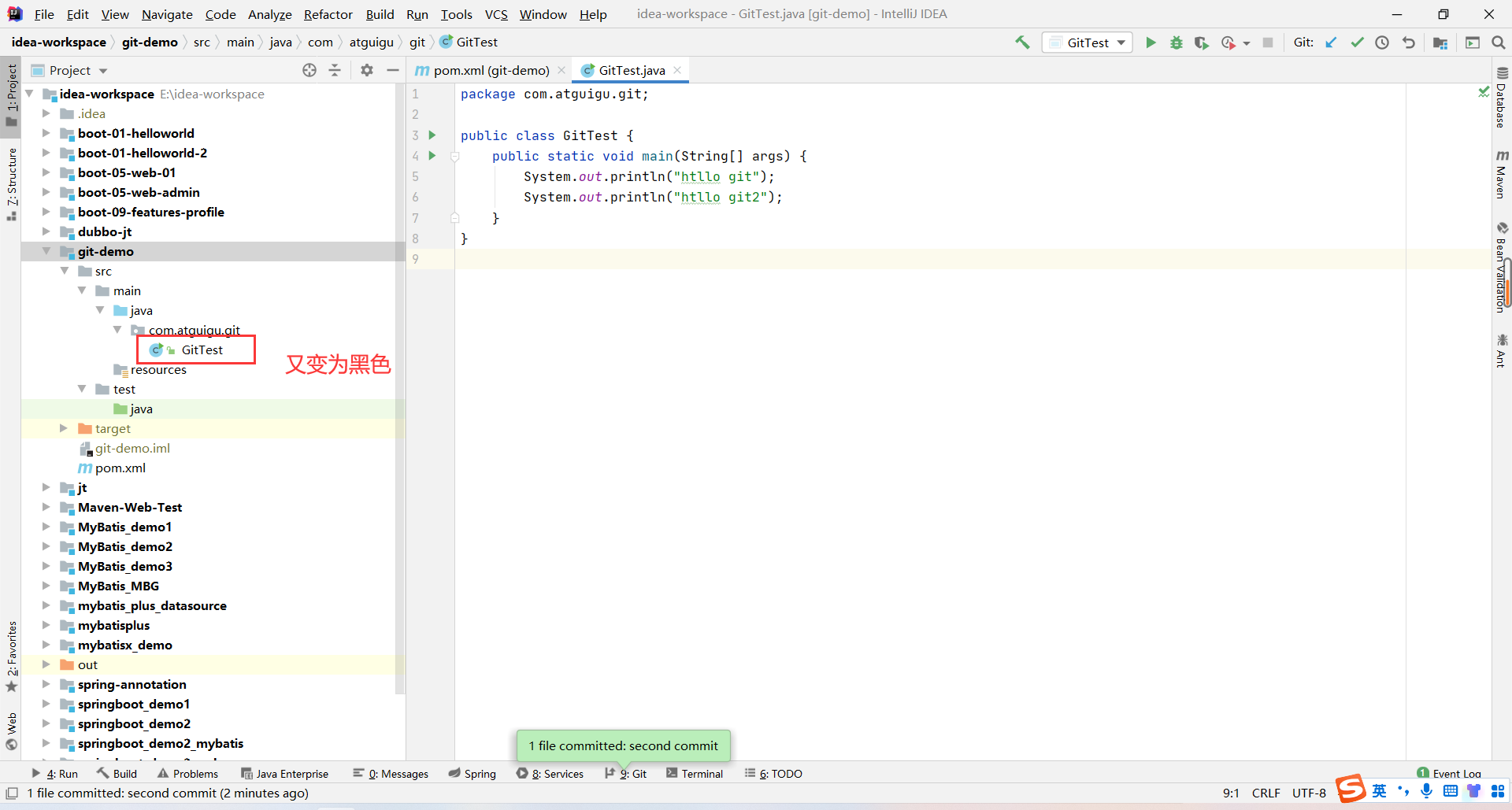The image size is (1512, 810).
Task: Collapse the git-demo module folder
Action: [x=46, y=251]
